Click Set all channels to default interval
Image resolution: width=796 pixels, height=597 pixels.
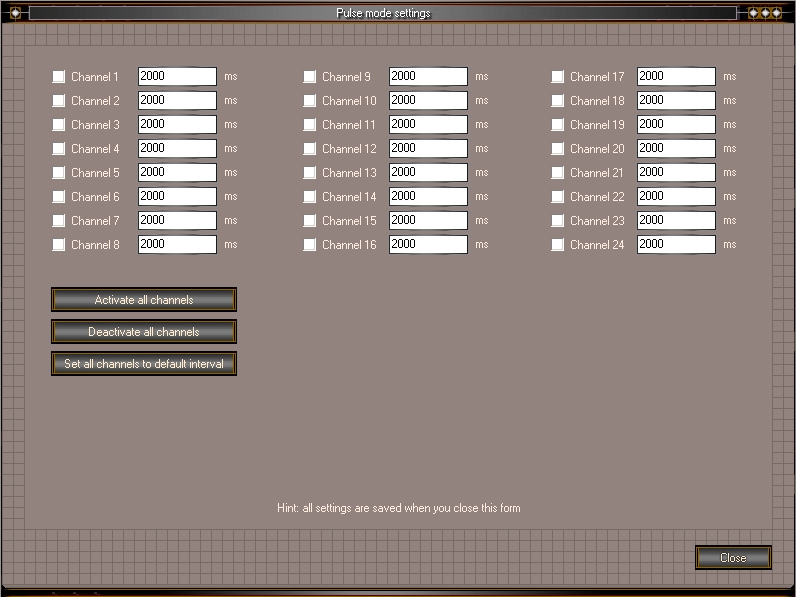pyautogui.click(x=144, y=364)
